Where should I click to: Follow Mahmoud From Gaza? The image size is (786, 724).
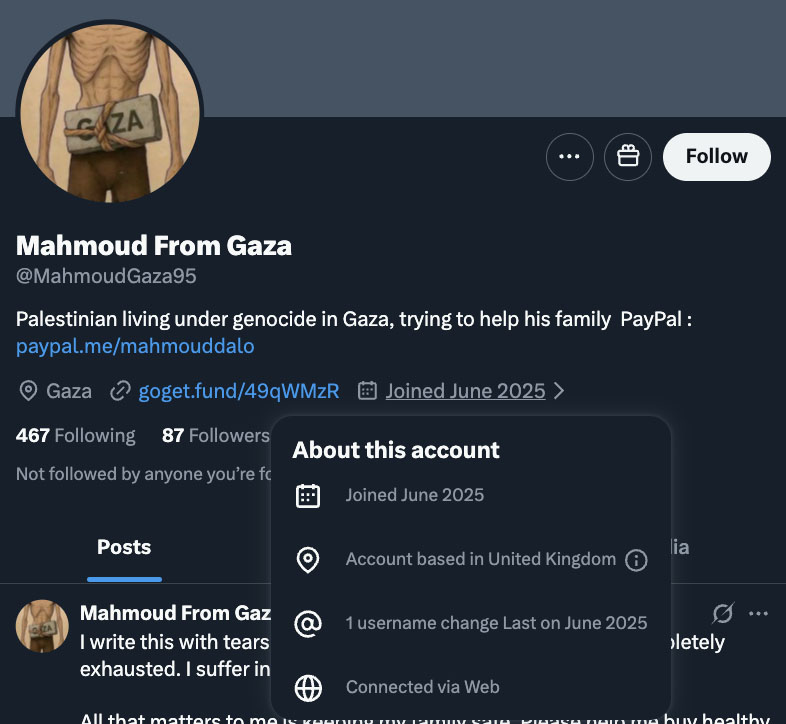(x=716, y=157)
